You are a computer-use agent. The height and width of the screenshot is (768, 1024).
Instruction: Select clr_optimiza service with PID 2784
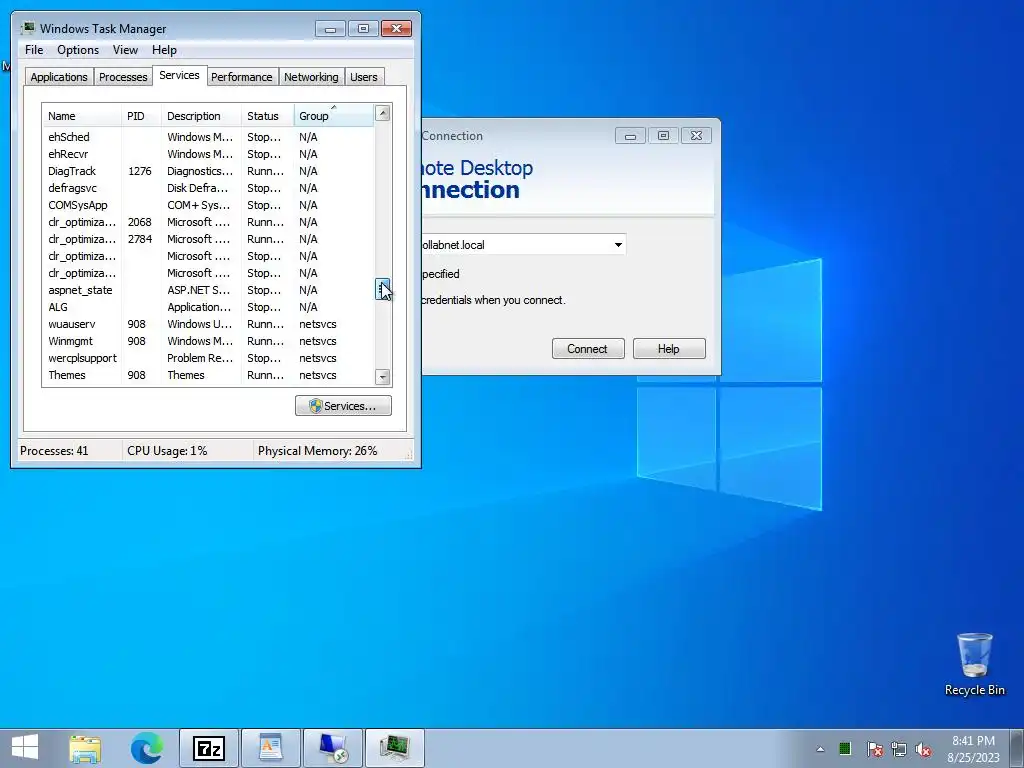(208, 238)
